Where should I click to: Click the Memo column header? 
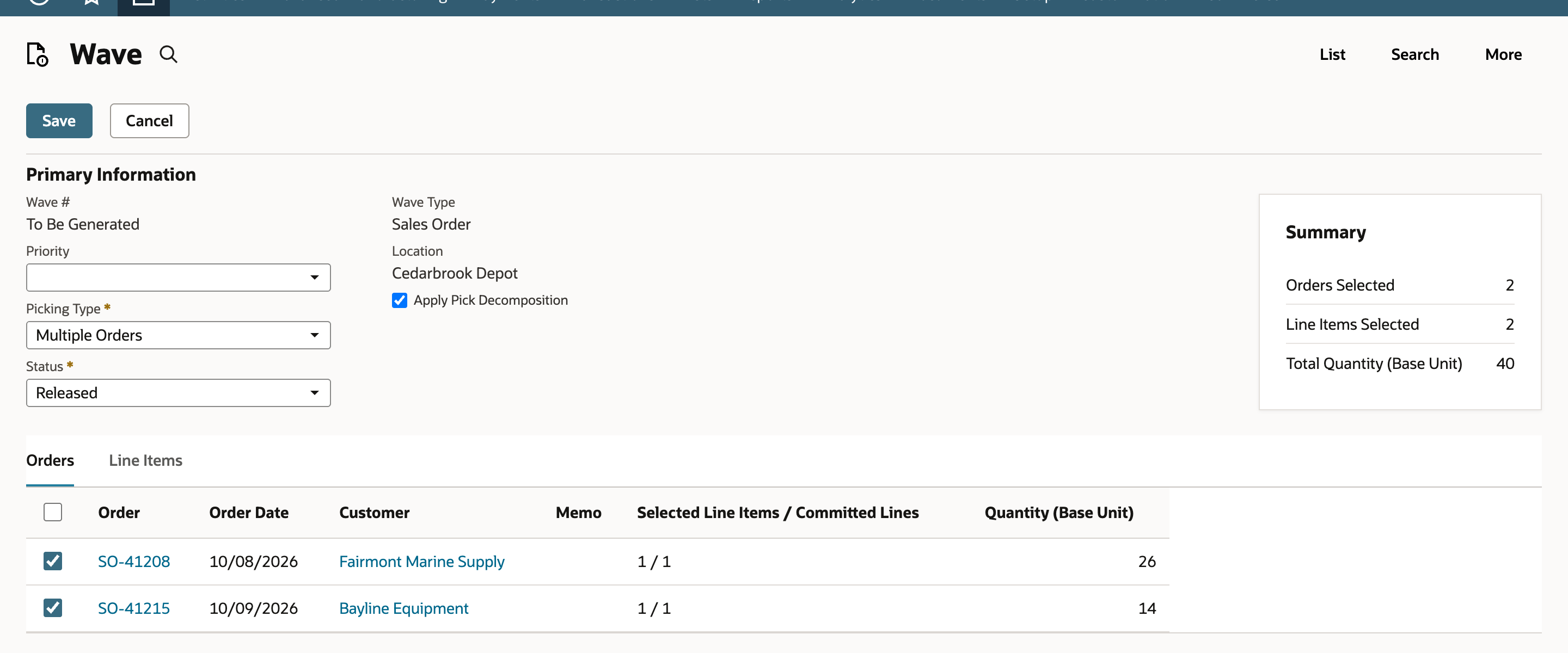tap(578, 513)
